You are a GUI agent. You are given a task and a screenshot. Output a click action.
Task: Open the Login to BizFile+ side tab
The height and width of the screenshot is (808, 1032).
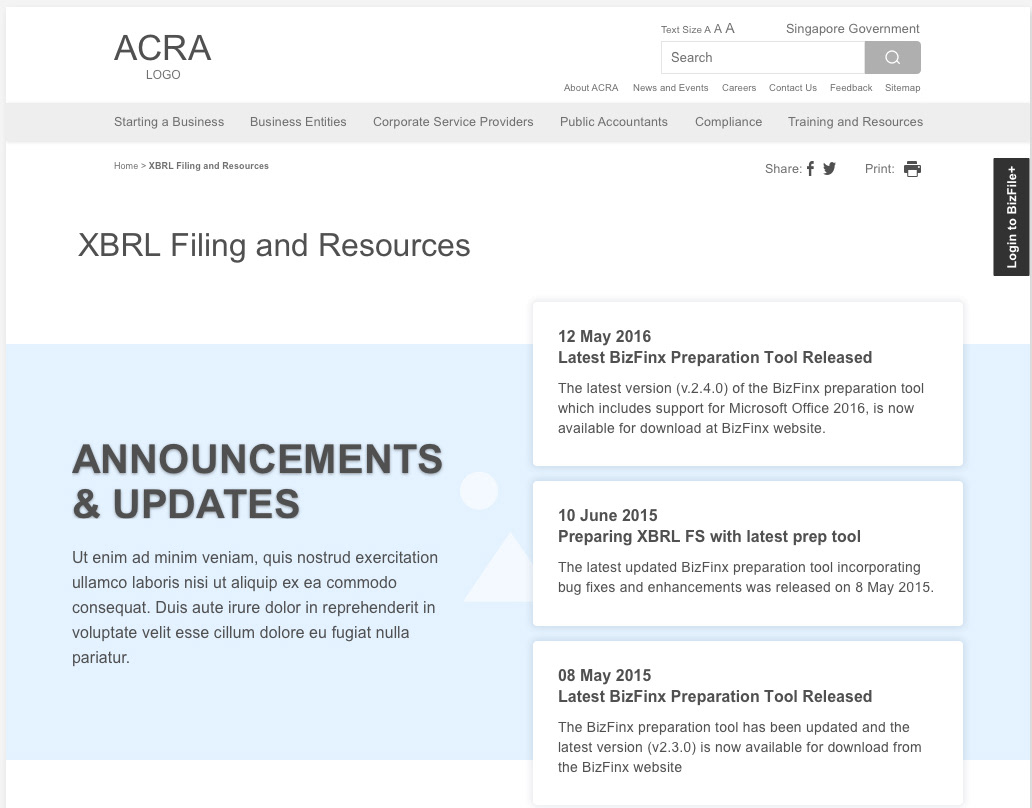(x=1012, y=216)
